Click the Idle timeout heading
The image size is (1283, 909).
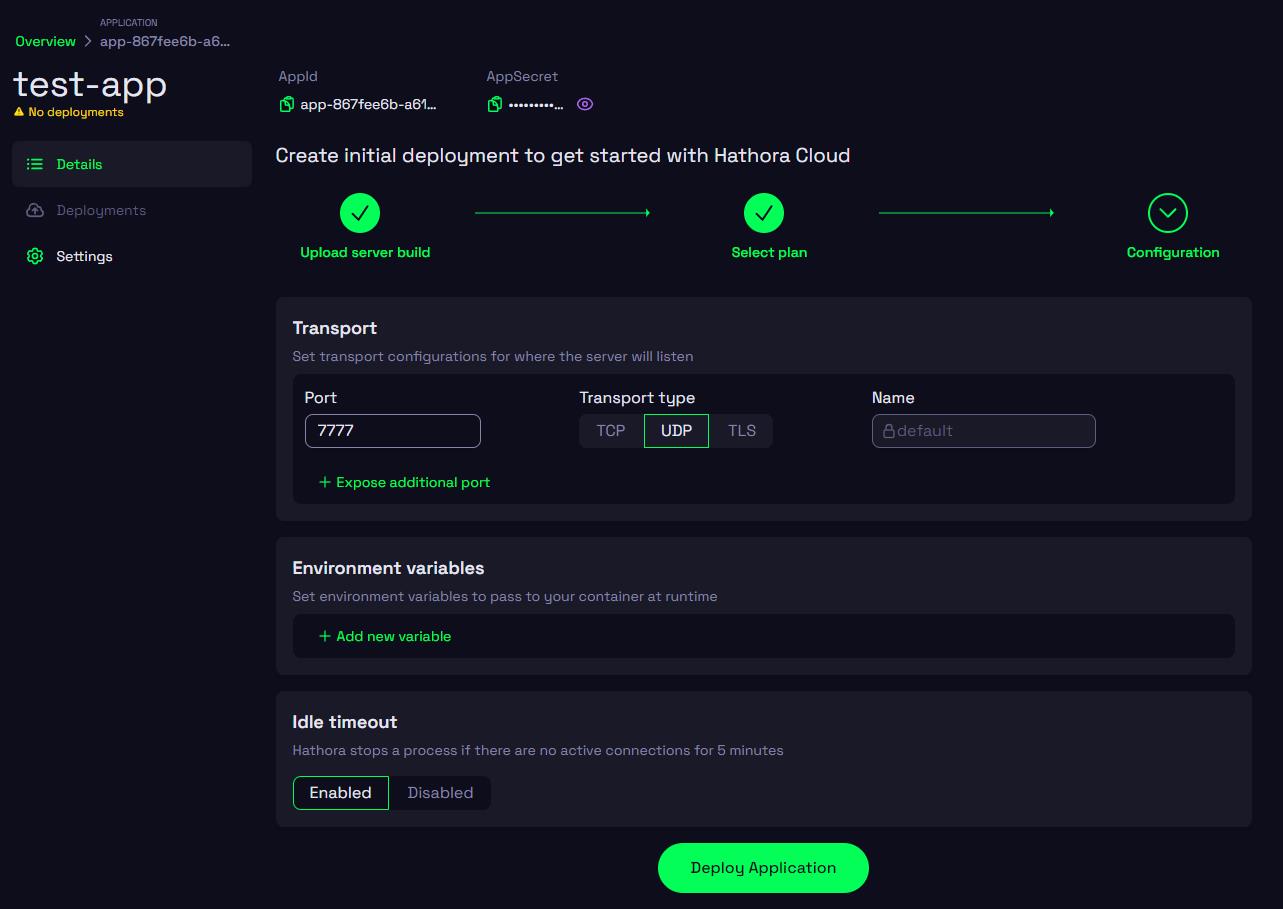345,722
